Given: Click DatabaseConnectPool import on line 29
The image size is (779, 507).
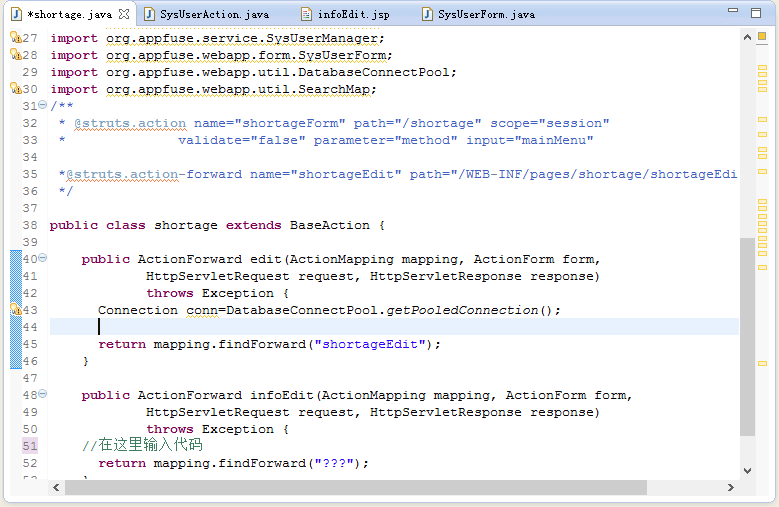Looking at the screenshot, I should 374,72.
